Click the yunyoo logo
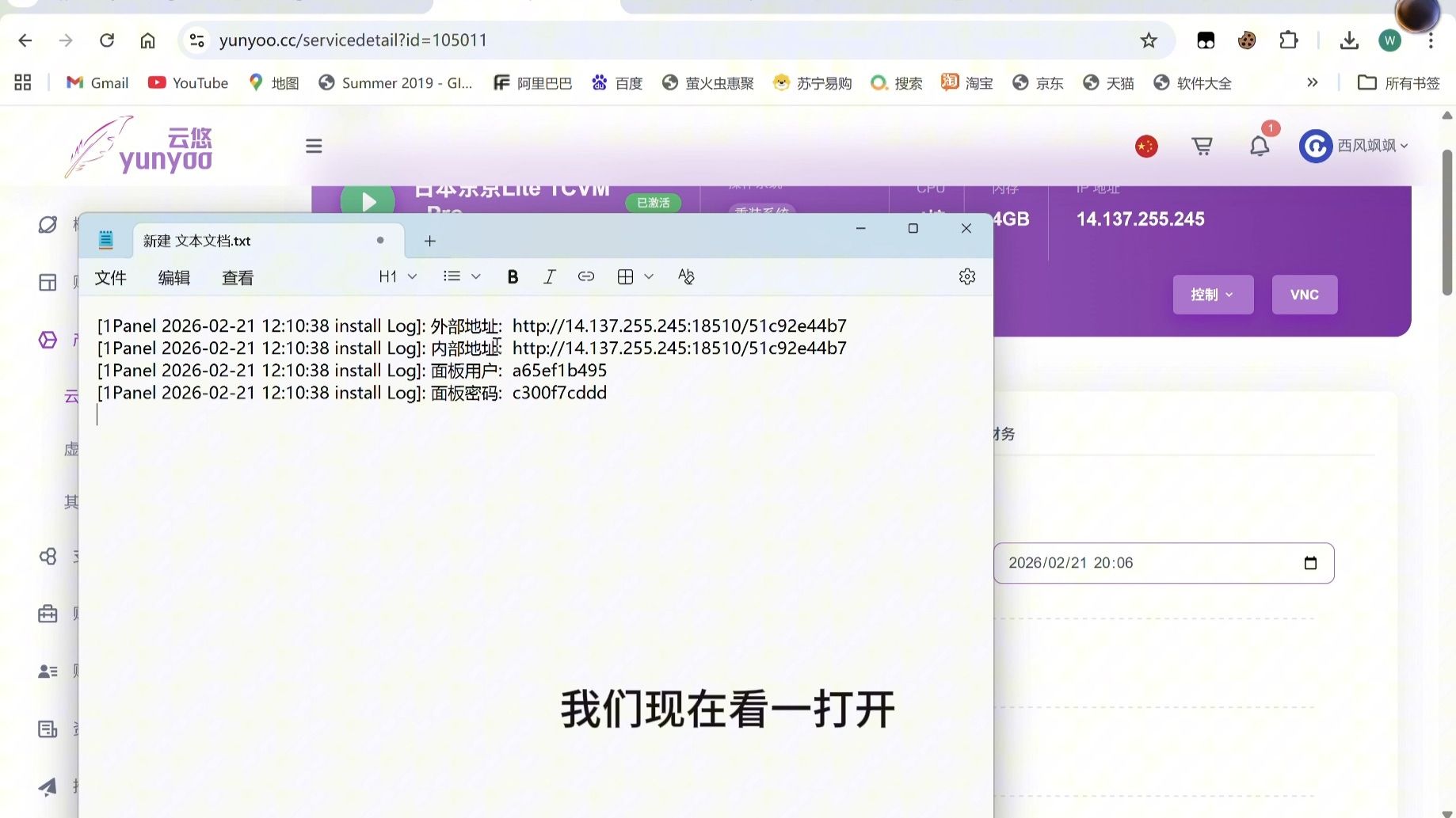This screenshot has width=1456, height=818. click(x=139, y=146)
